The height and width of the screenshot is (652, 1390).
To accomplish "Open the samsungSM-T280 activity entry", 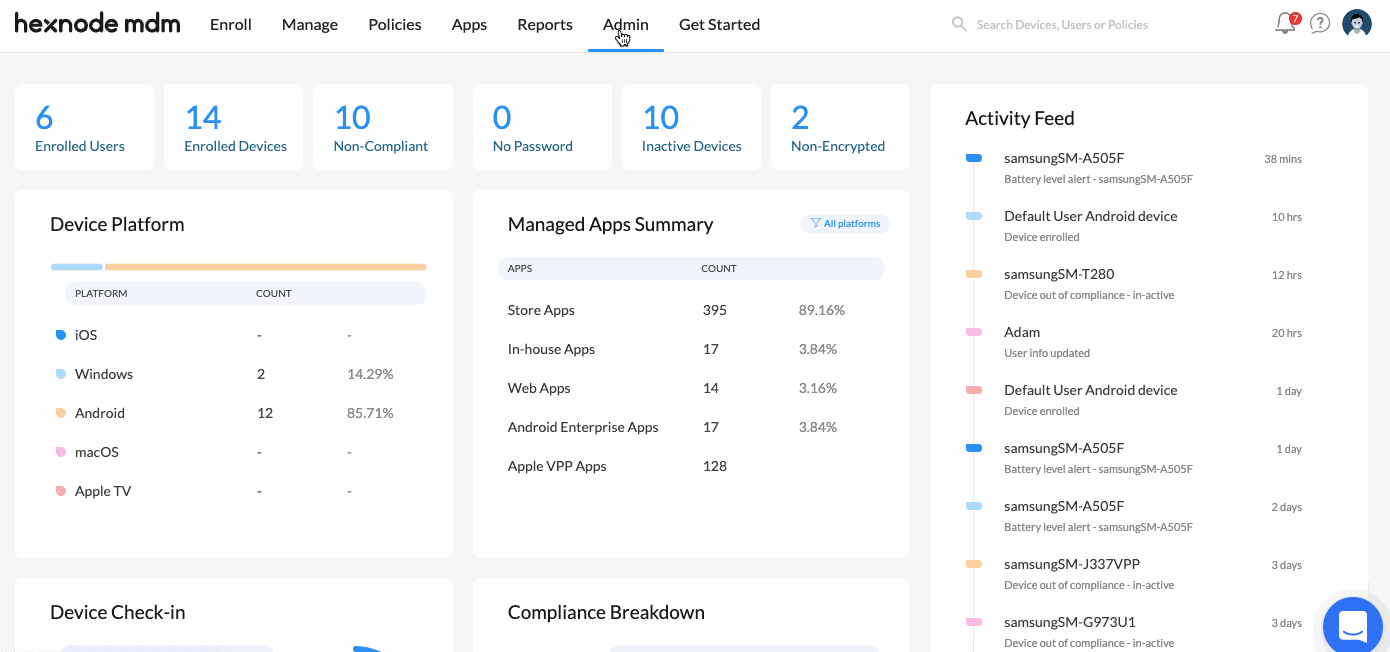I will coord(1134,284).
